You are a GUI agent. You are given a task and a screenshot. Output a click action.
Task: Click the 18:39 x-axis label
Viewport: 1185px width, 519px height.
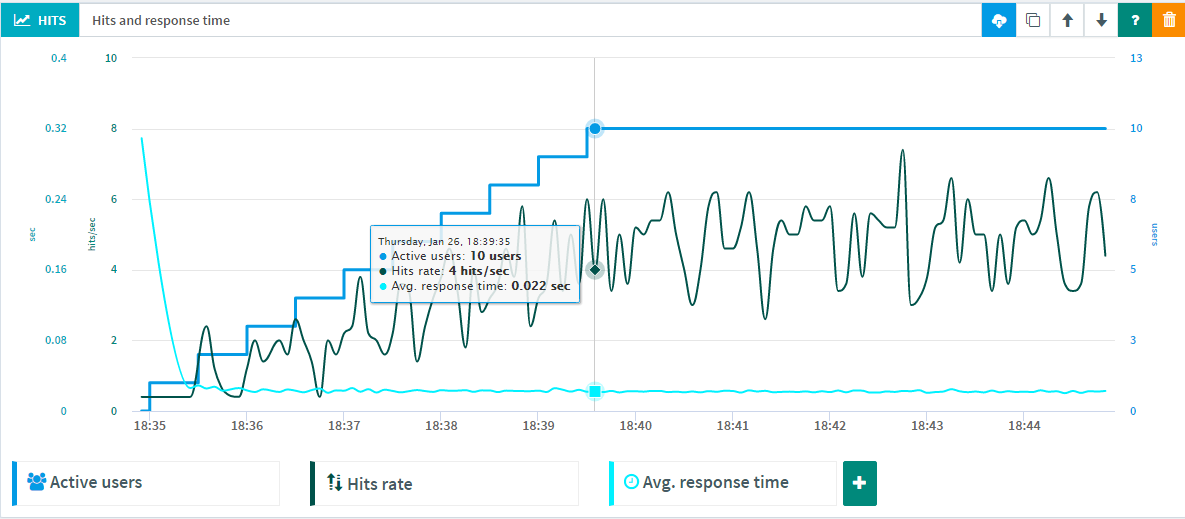coord(537,426)
